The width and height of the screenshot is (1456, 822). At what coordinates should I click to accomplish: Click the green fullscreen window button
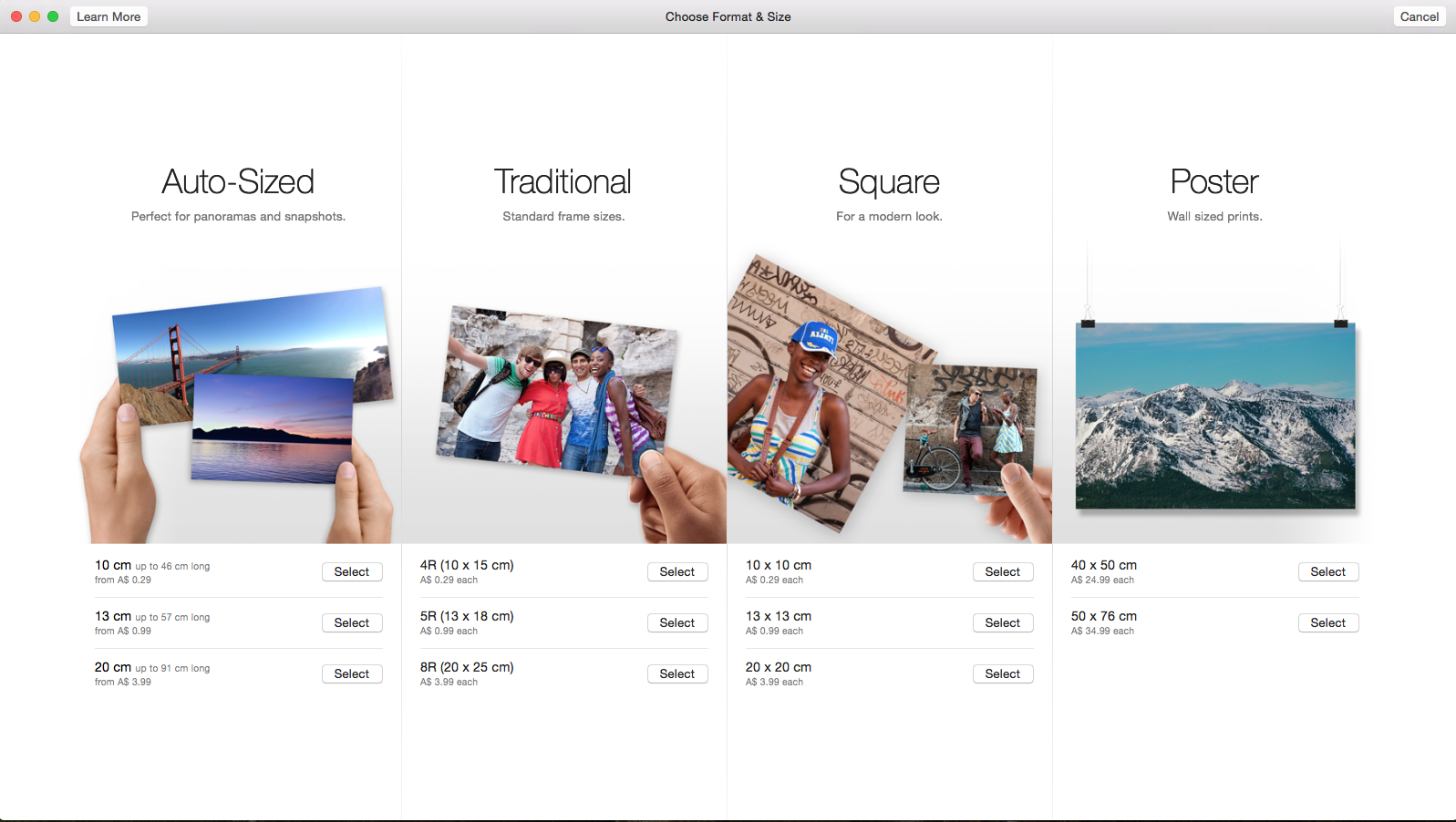[53, 16]
